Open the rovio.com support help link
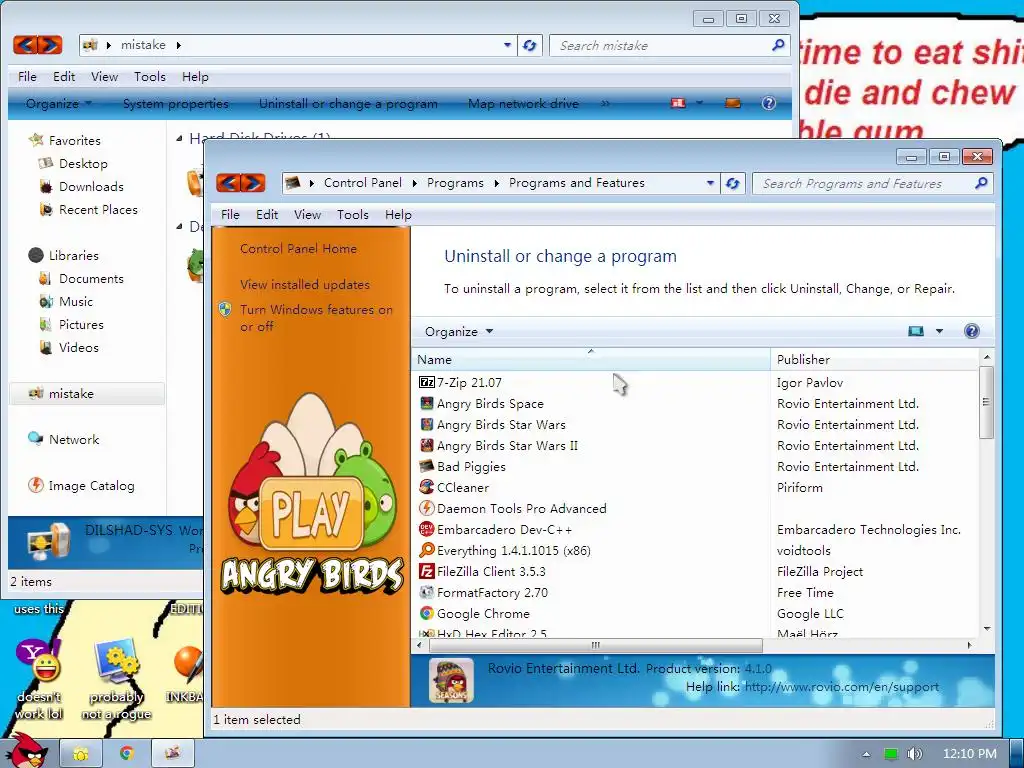The height and width of the screenshot is (768, 1024). click(x=842, y=687)
